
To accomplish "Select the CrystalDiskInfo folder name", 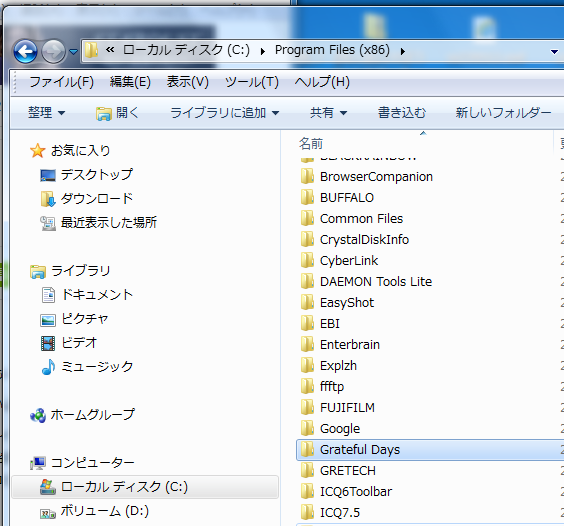I will click(364, 240).
